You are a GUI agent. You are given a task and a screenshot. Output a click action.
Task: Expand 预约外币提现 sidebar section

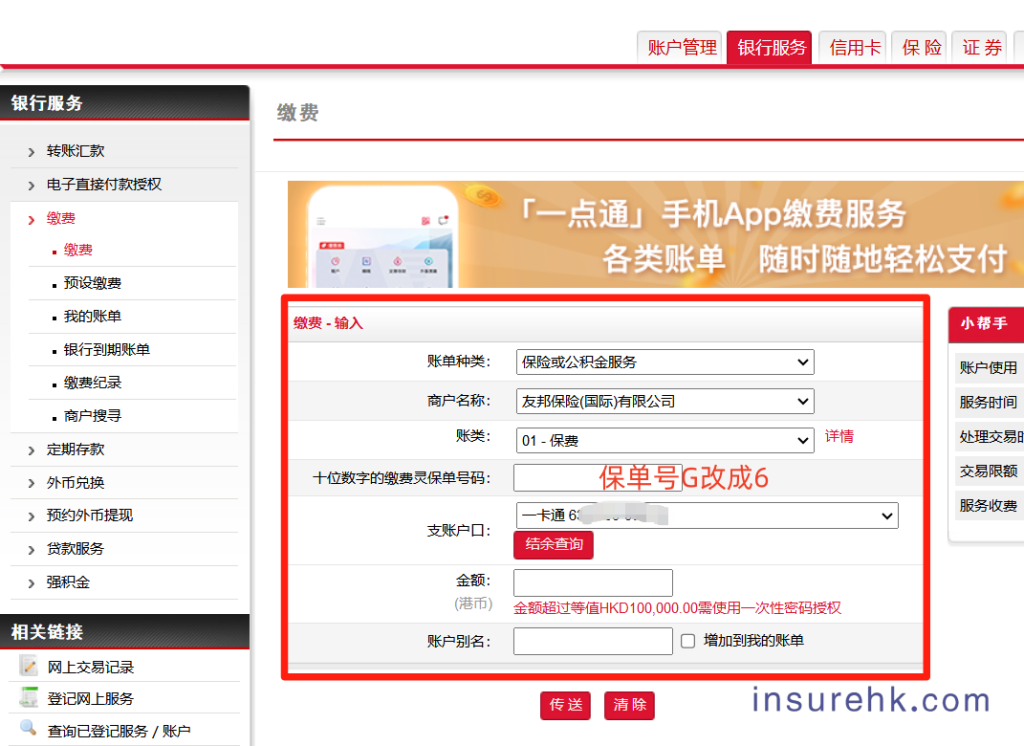click(89, 515)
